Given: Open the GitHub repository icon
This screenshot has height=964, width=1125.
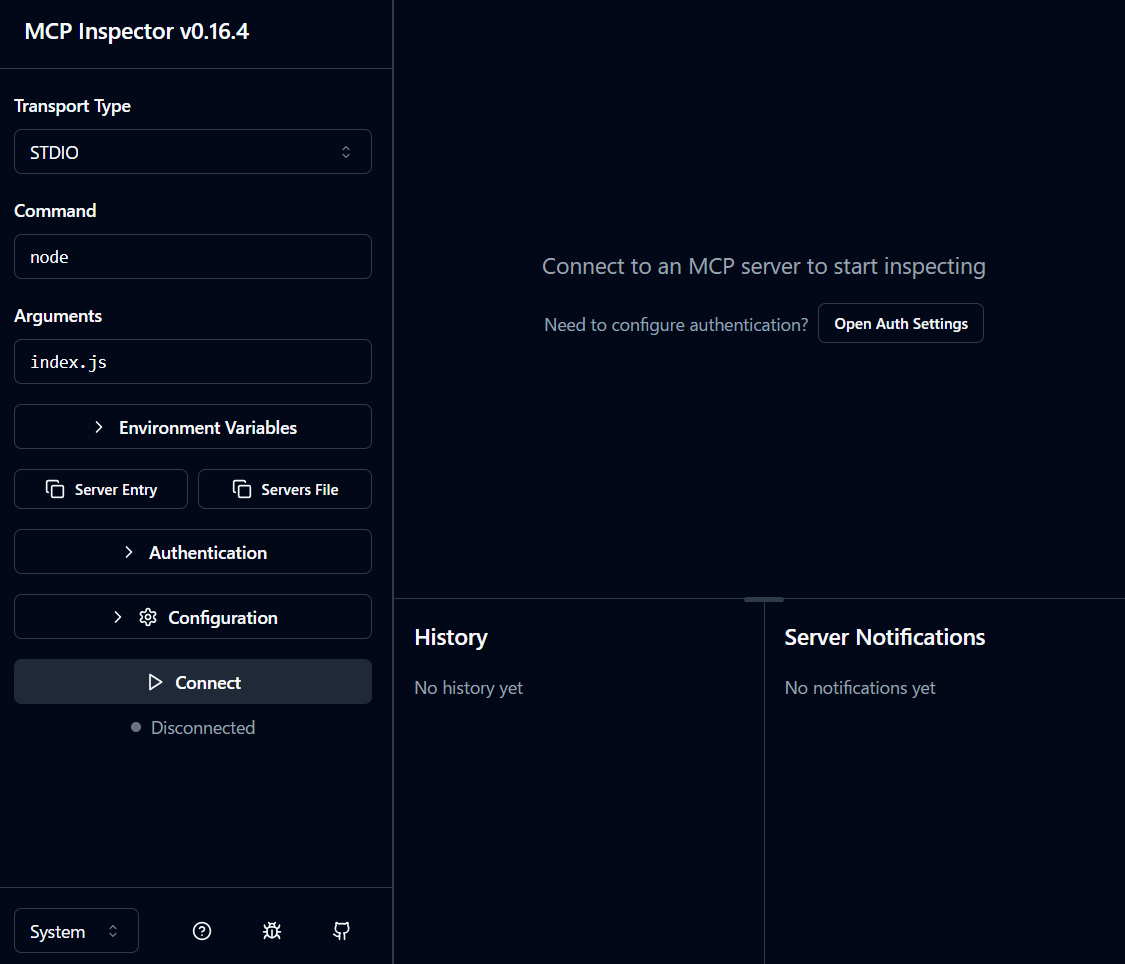Looking at the screenshot, I should (x=342, y=931).
